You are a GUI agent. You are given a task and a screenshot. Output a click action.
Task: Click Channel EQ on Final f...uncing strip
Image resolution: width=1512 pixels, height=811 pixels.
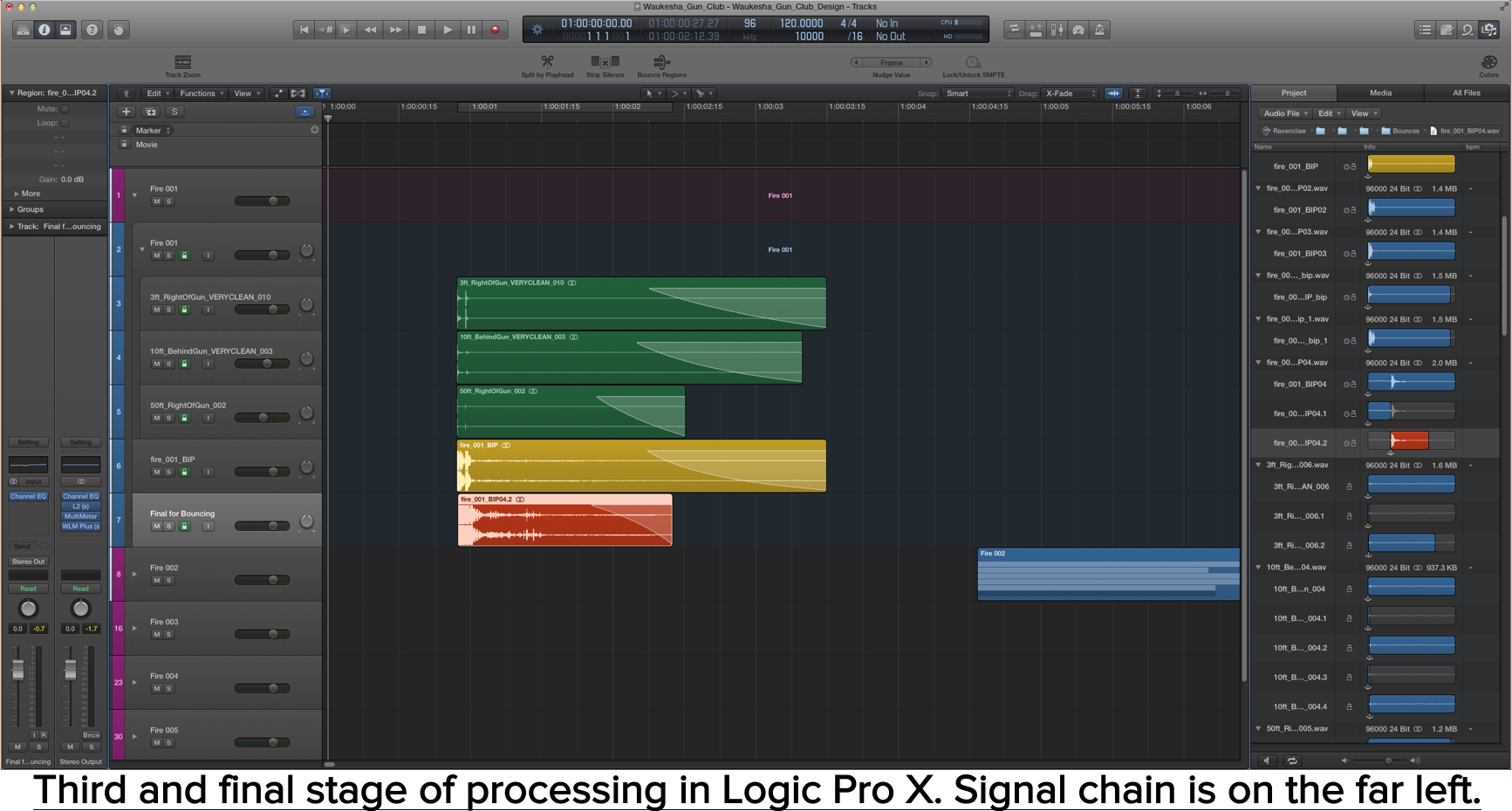[29, 496]
